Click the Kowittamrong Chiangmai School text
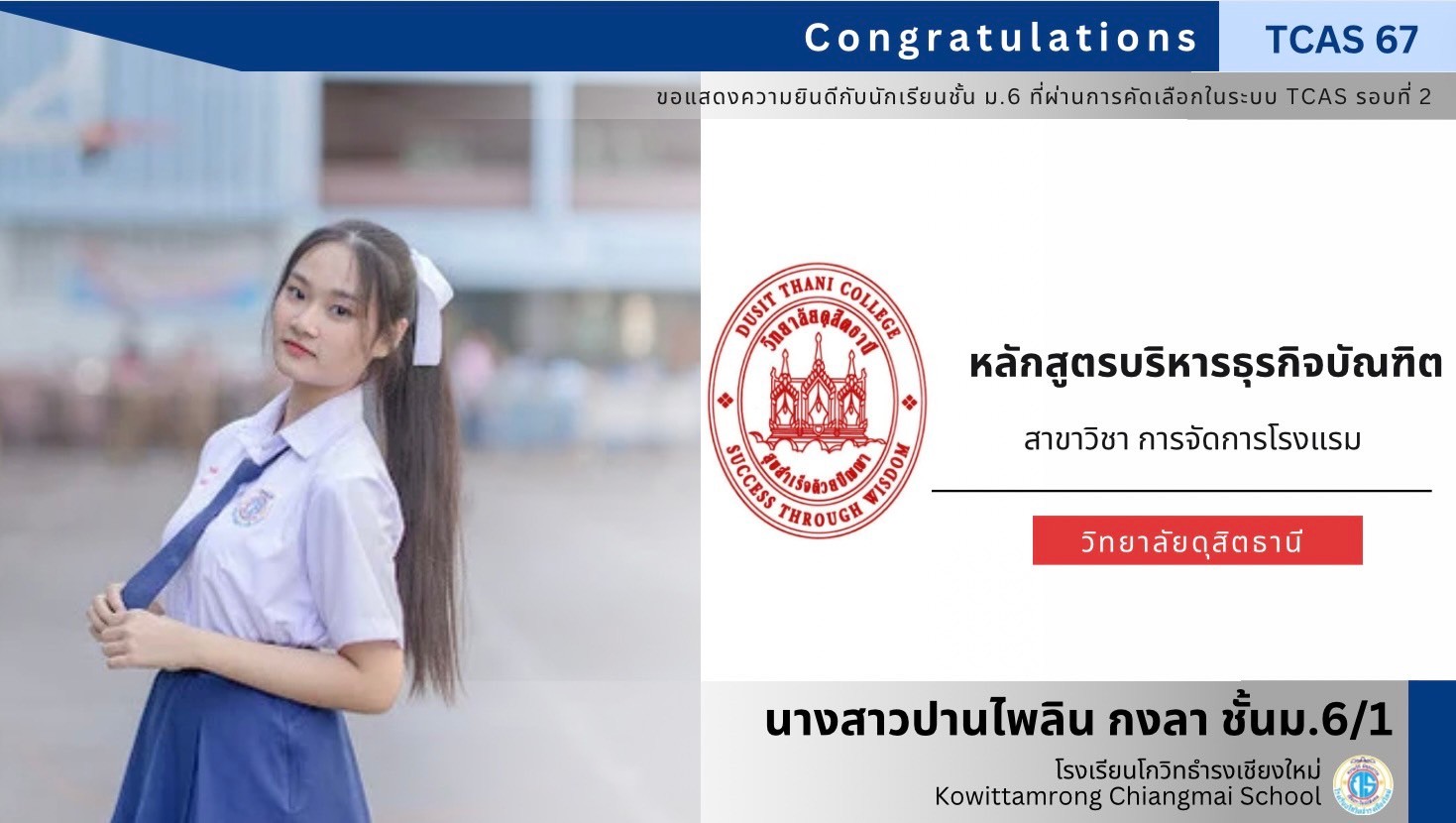 tap(1128, 796)
